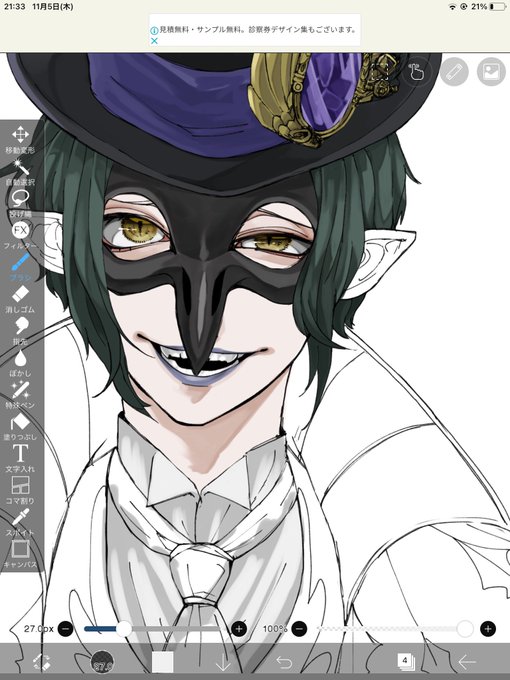Select the Blur tool (ぼかし)
Viewport: 510px width, 680px height.
pos(20,363)
